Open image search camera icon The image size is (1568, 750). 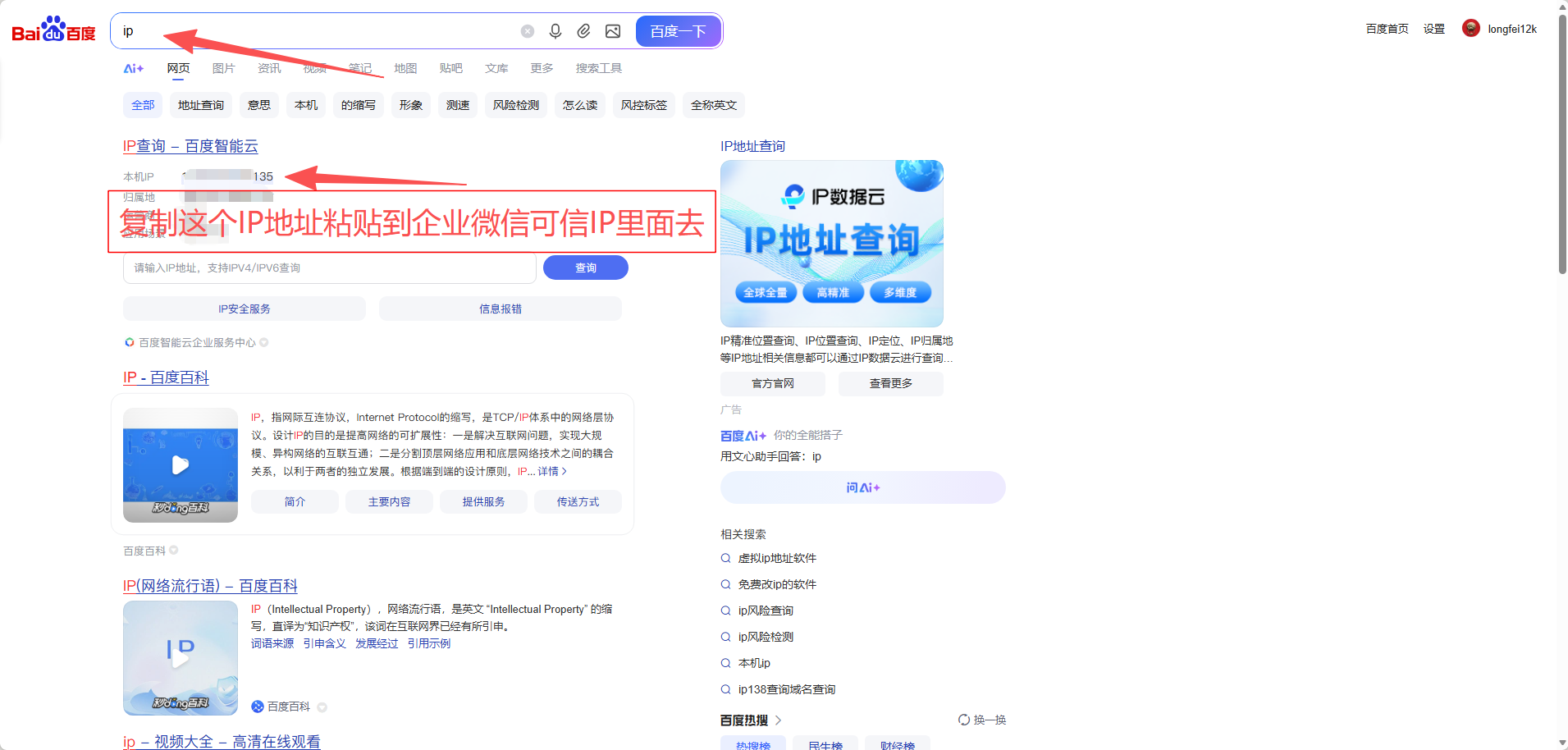(613, 31)
